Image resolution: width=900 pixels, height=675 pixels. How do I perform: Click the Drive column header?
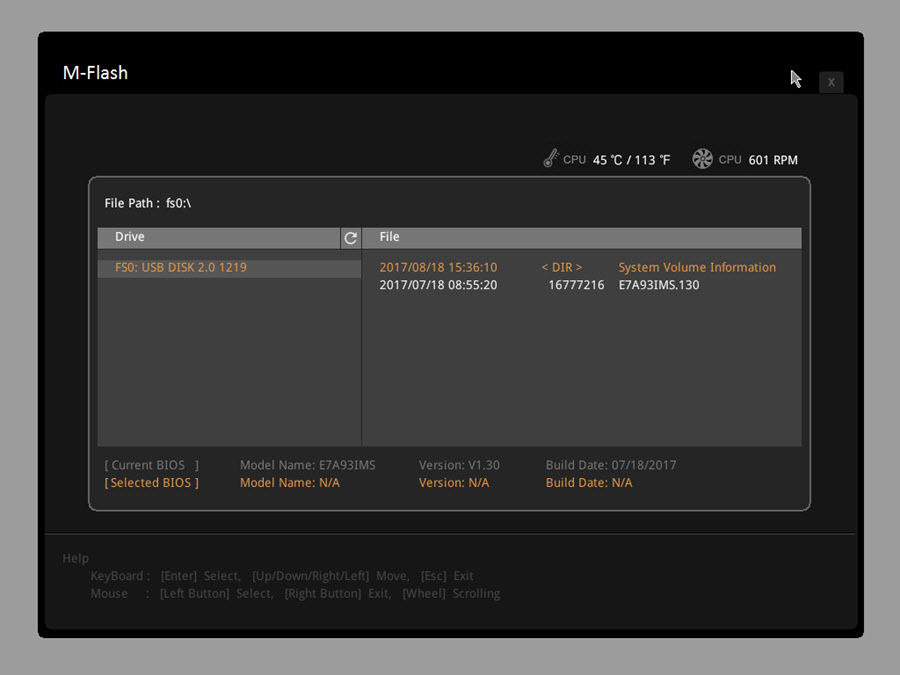pyautogui.click(x=130, y=237)
